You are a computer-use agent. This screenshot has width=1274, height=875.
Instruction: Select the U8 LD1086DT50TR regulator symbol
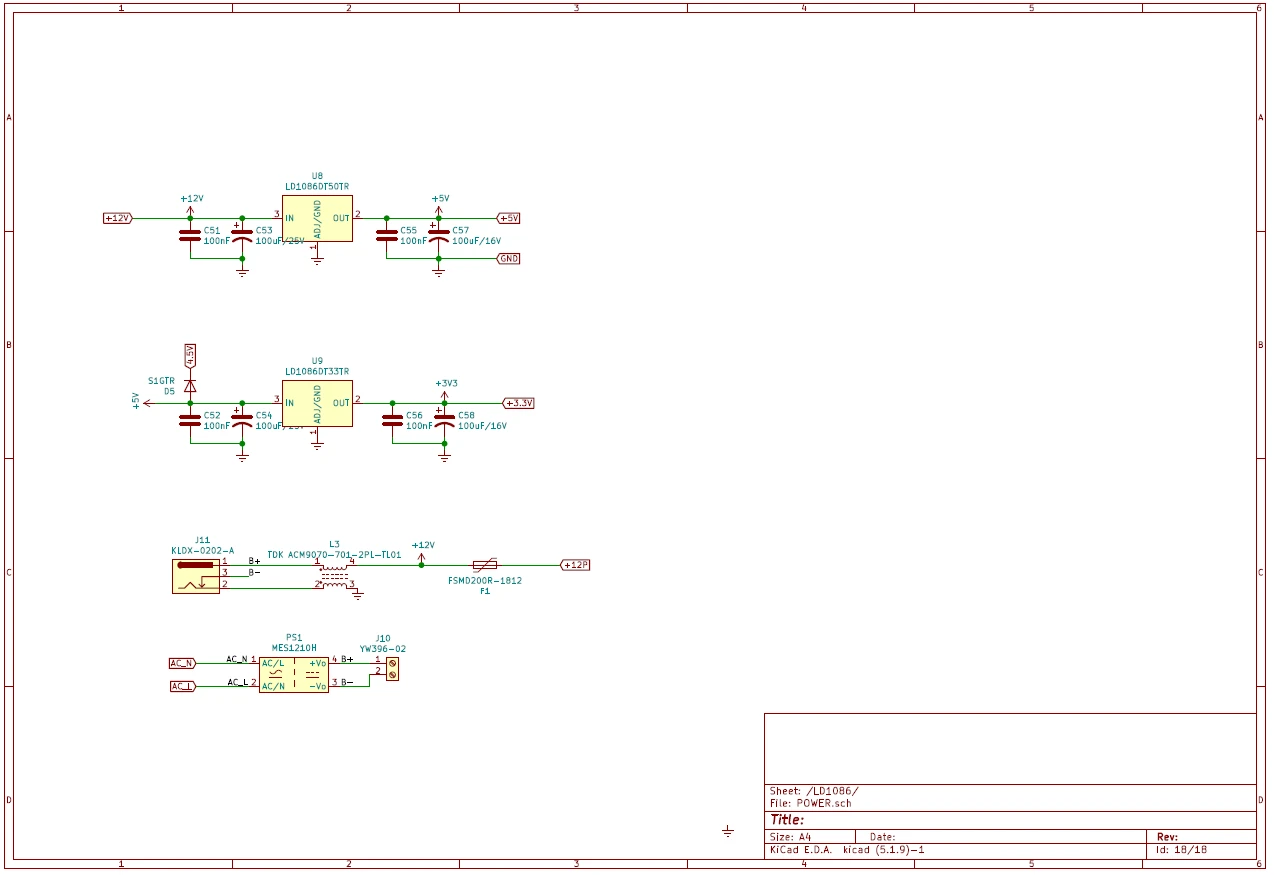click(317, 218)
